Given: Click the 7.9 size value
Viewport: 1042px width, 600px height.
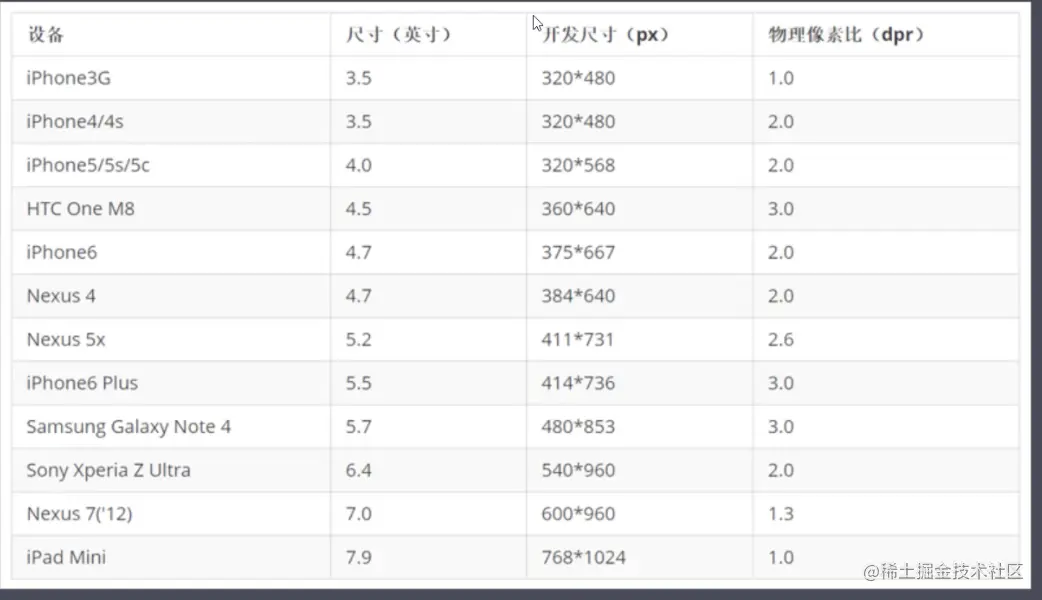Looking at the screenshot, I should coord(358,557).
